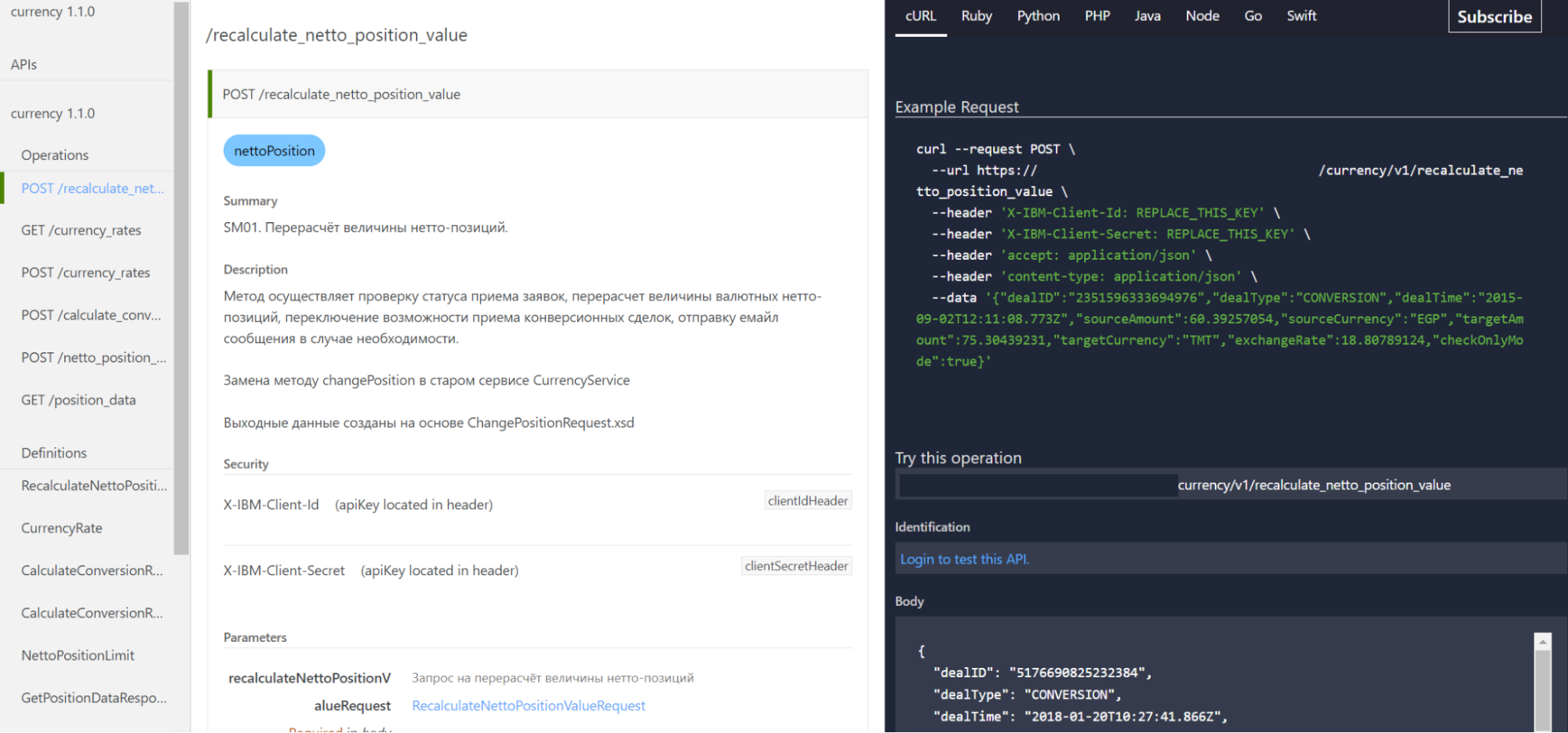Click the X-IBM-Client-Secret security entry
Viewport: 1568px width, 733px height.
[284, 571]
